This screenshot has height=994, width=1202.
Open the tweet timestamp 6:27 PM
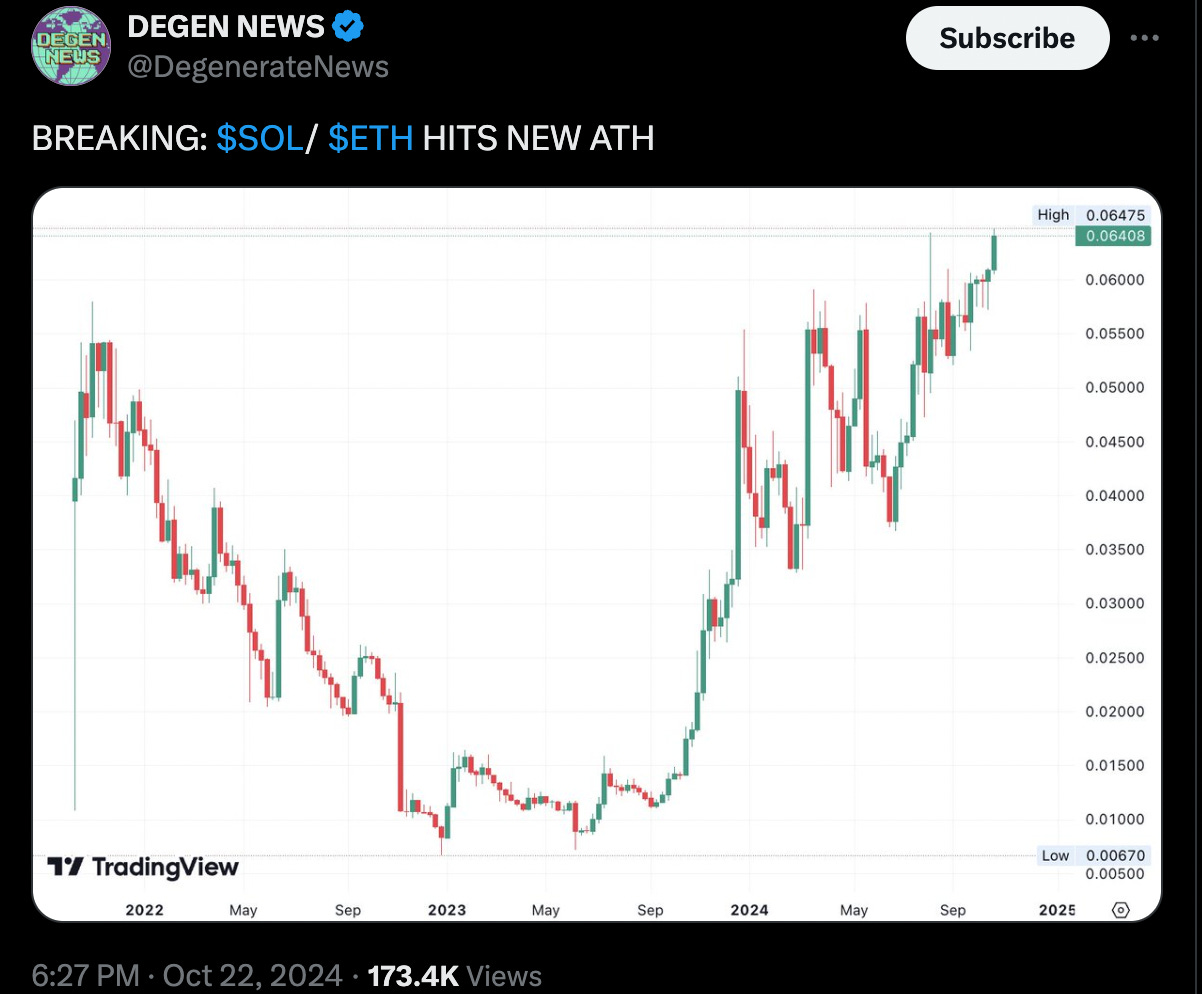85,974
